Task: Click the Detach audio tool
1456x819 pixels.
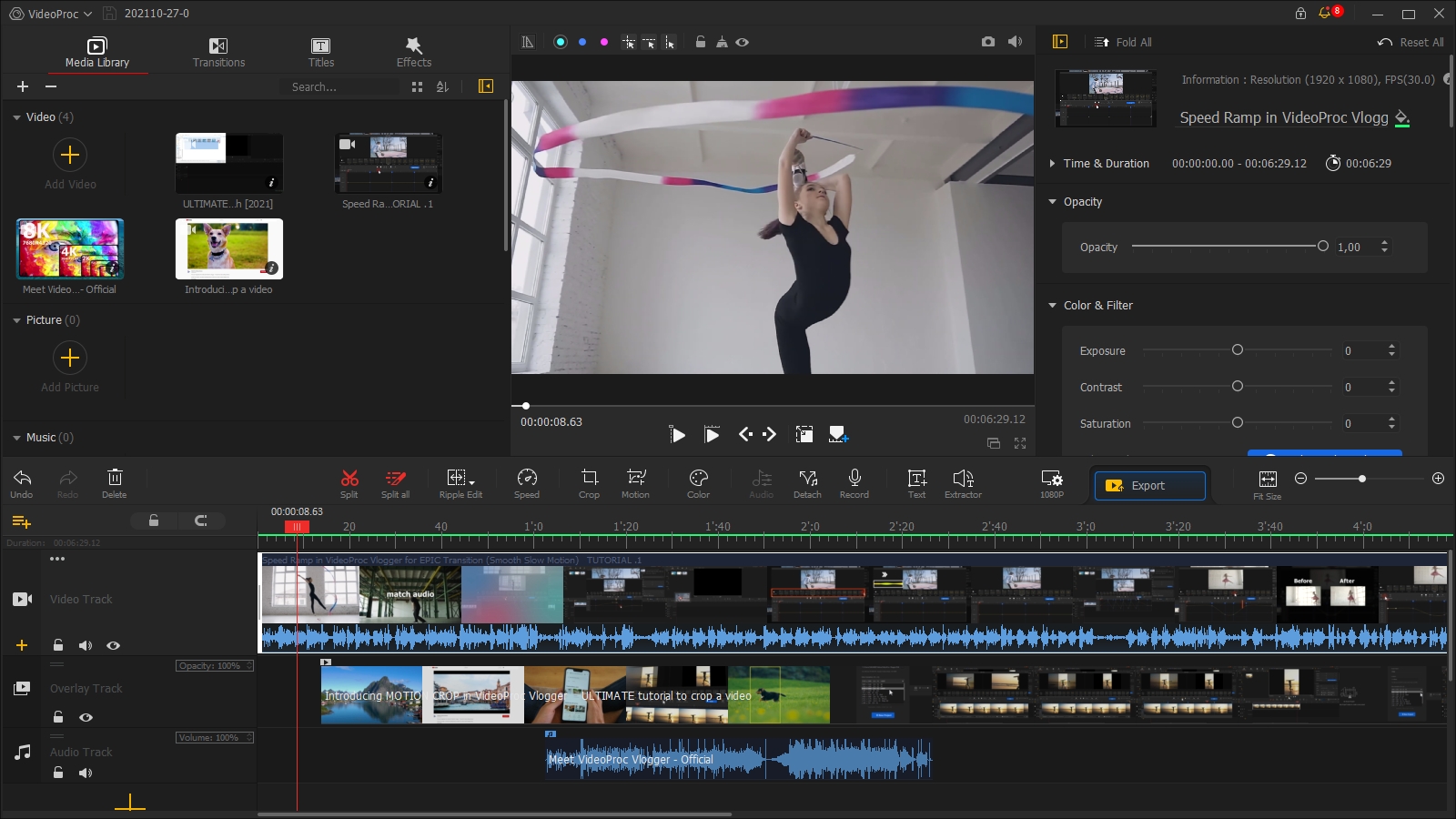Action: click(x=807, y=483)
